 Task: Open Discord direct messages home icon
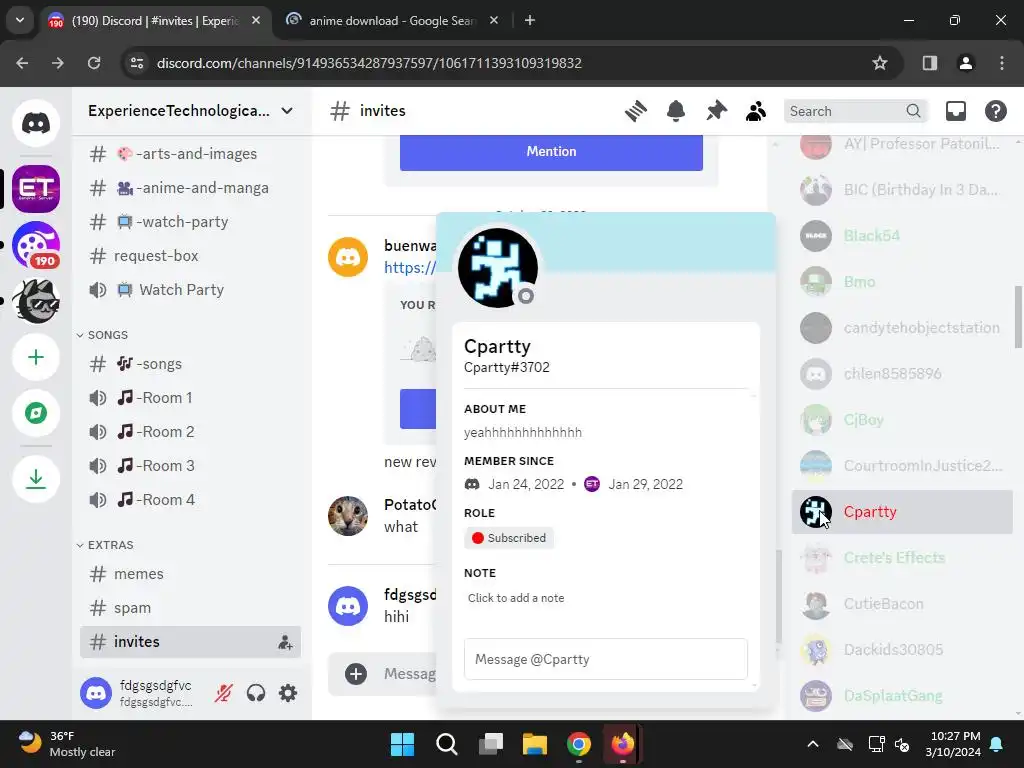click(36, 123)
